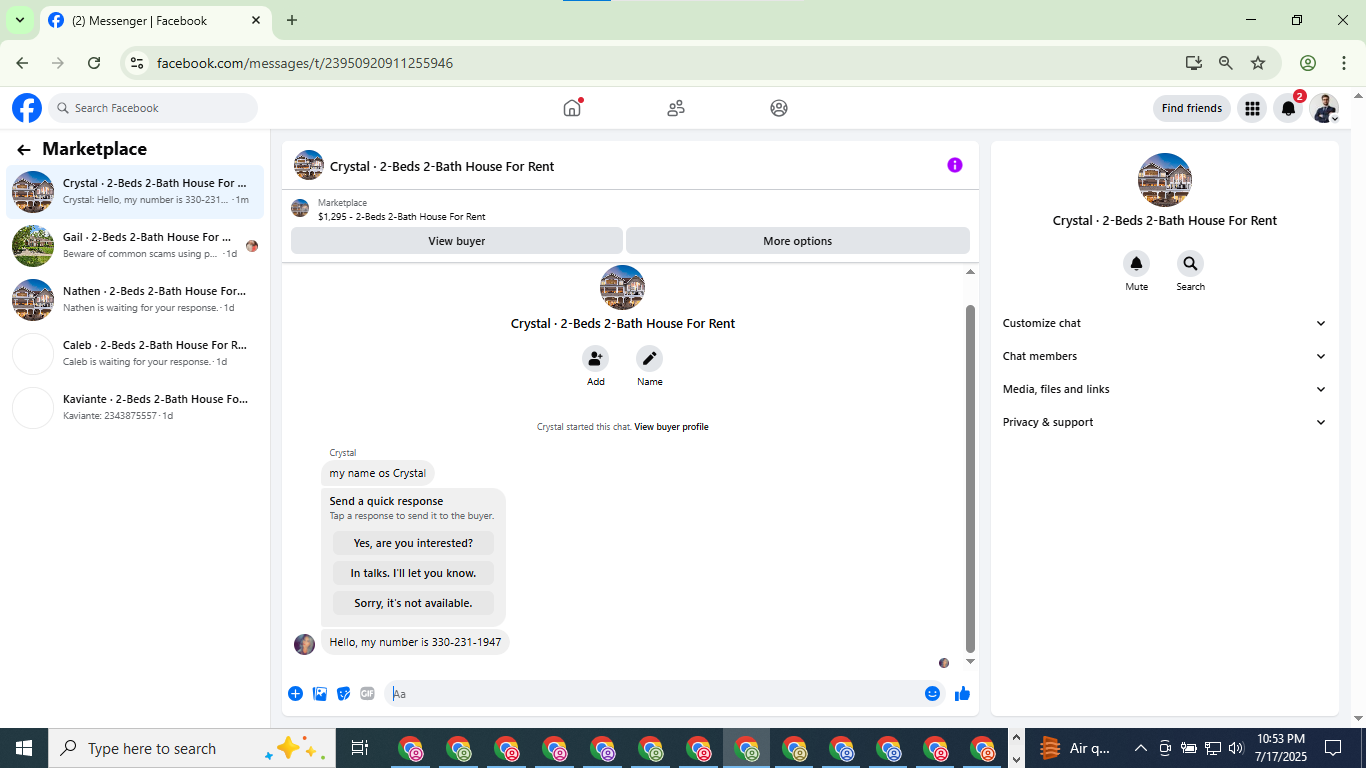The width and height of the screenshot is (1366, 768).
Task: Open the emoji picker in message box
Action: (932, 694)
